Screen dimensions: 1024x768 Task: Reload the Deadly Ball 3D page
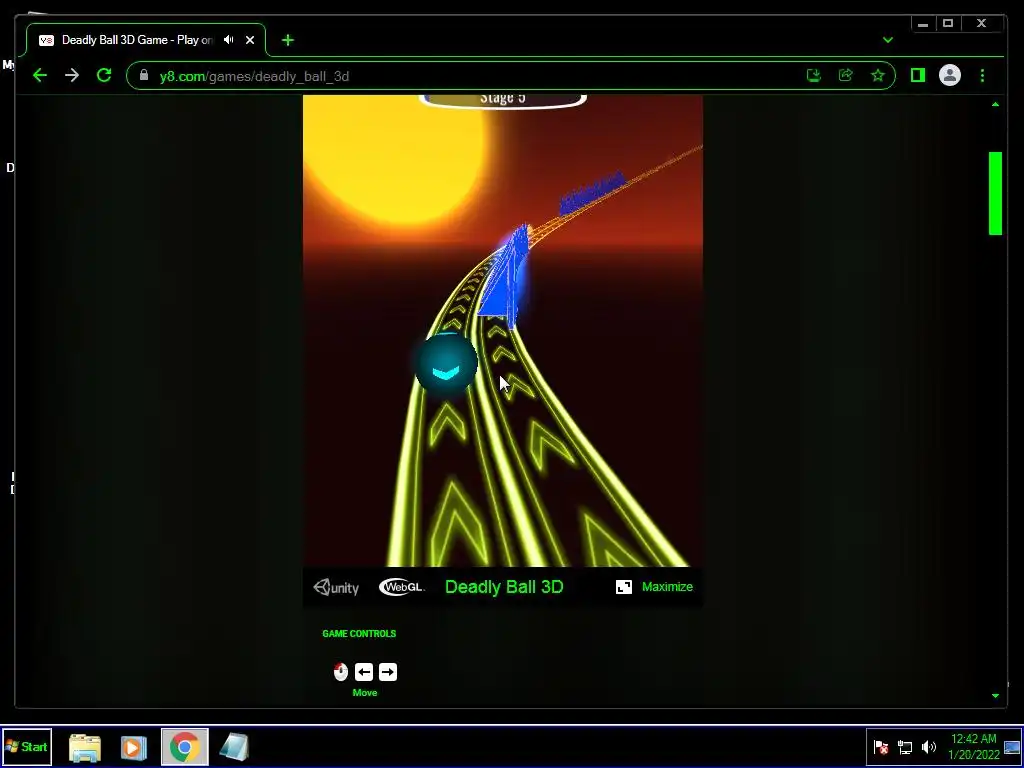coord(104,75)
